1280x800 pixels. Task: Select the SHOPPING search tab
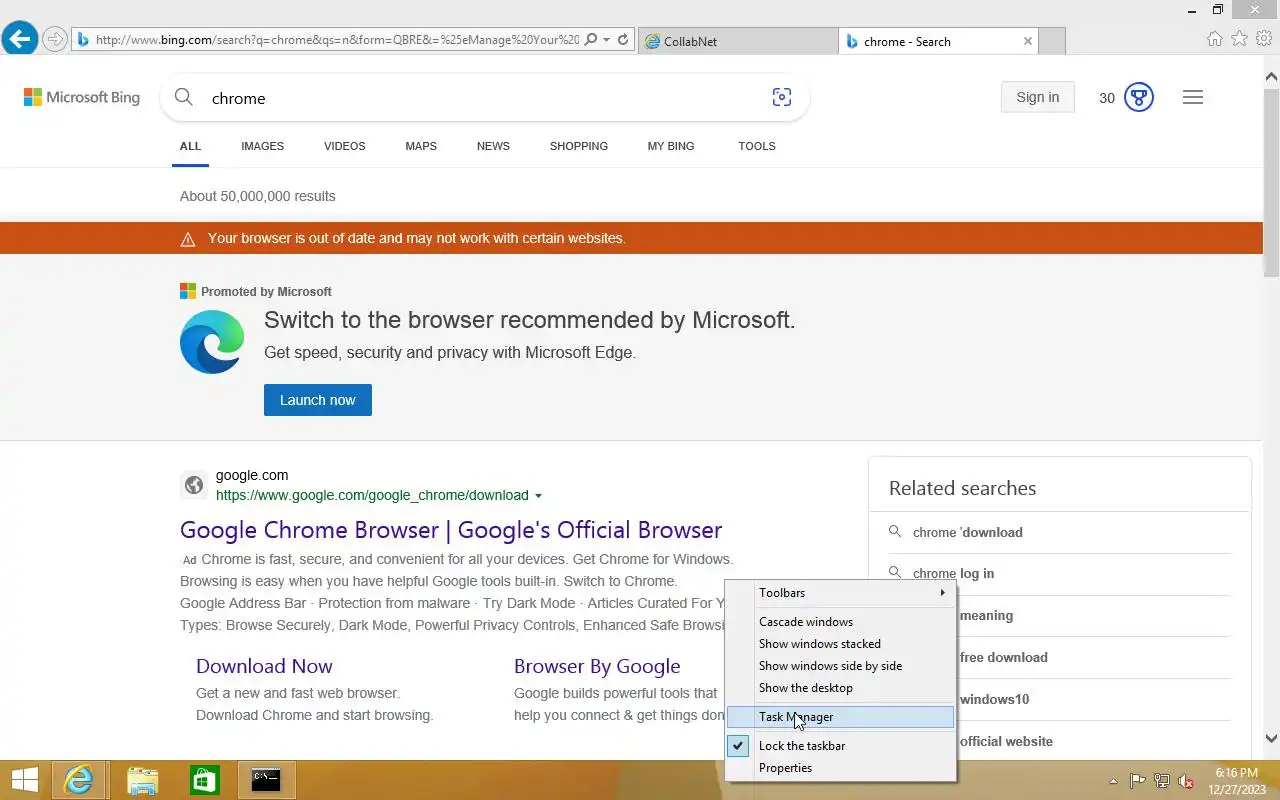pyautogui.click(x=579, y=146)
